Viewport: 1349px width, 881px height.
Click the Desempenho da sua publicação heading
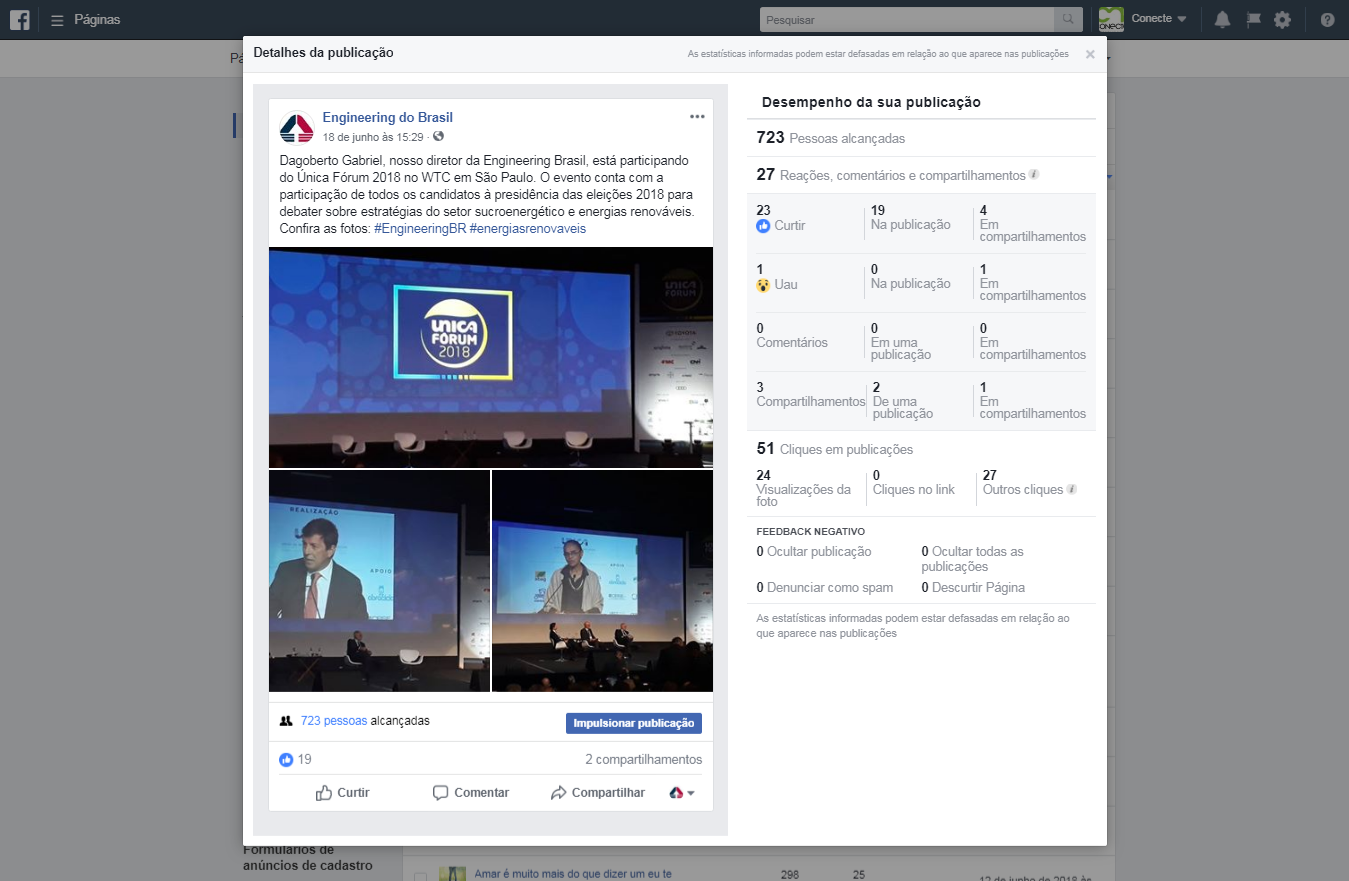click(x=871, y=102)
